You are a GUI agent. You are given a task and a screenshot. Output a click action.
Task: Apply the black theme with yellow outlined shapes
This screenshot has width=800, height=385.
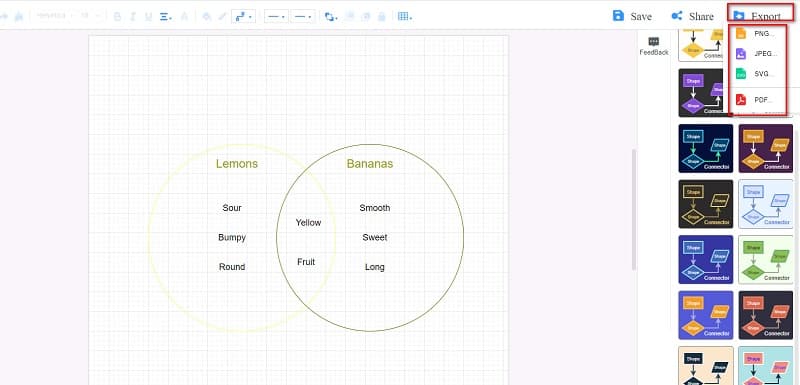point(706,204)
